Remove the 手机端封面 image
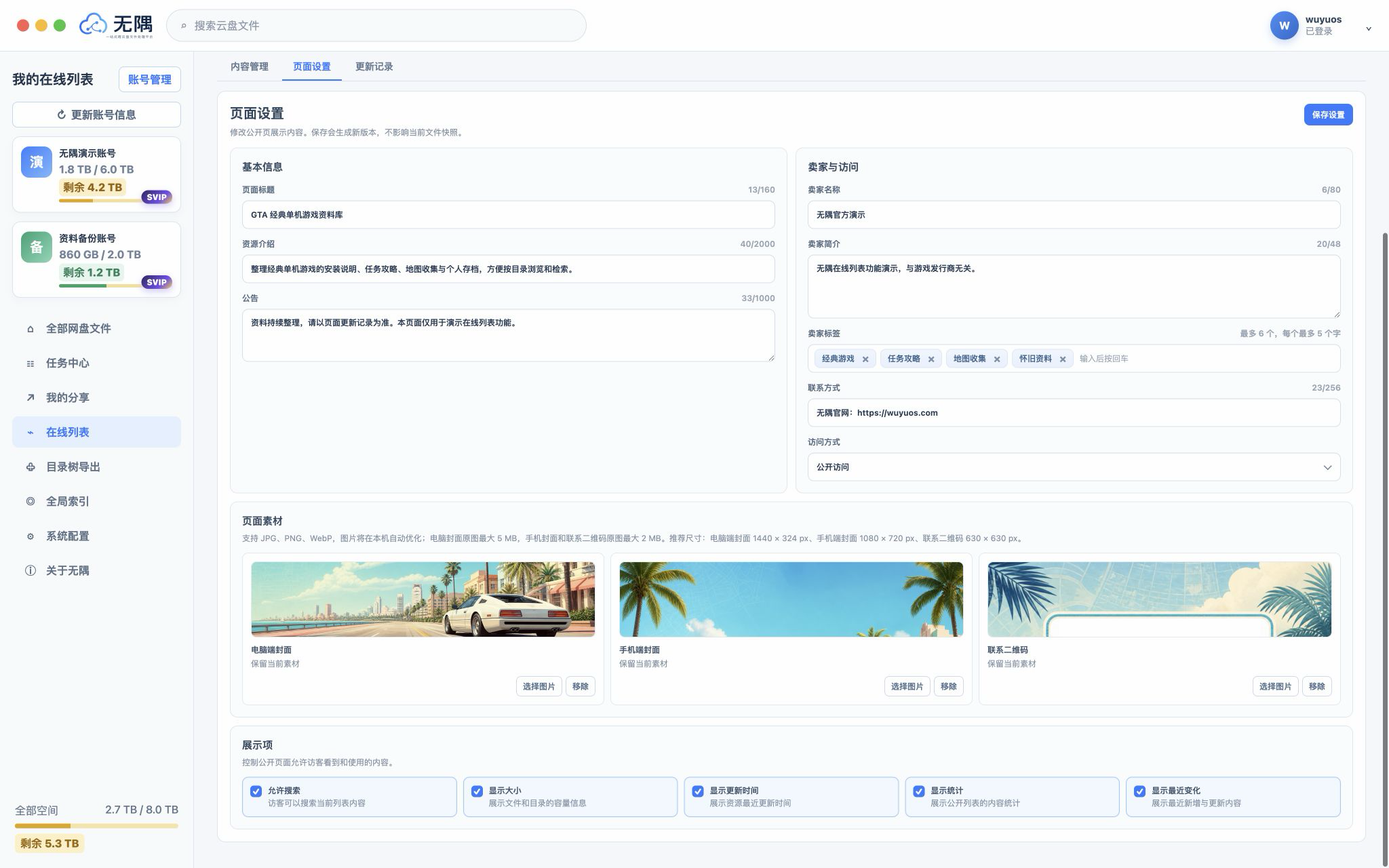1389x868 pixels. pyautogui.click(x=949, y=686)
